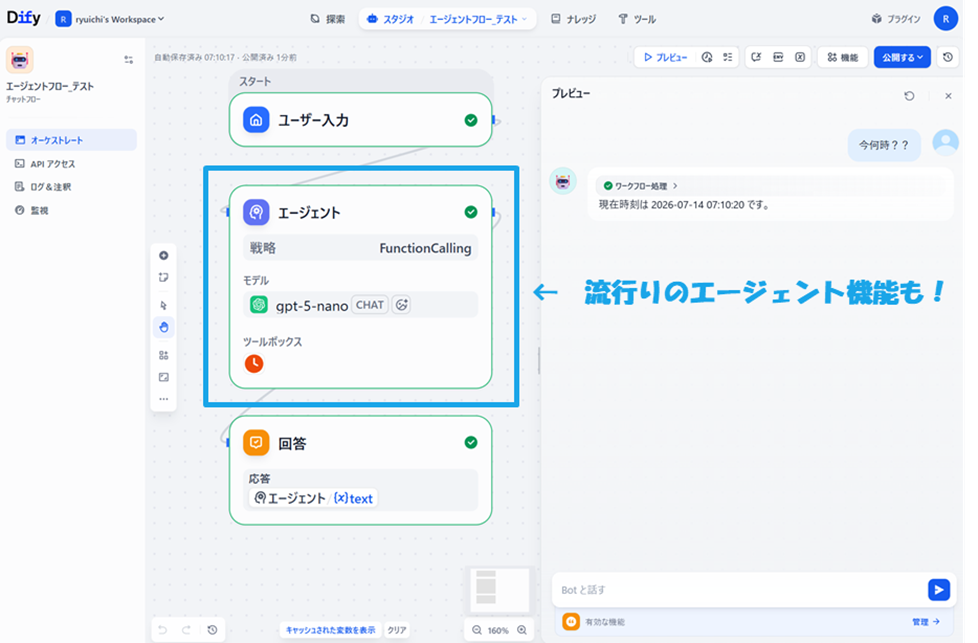Open the change history clock icon at bottom
Image resolution: width=978 pixels, height=643 pixels.
point(212,630)
